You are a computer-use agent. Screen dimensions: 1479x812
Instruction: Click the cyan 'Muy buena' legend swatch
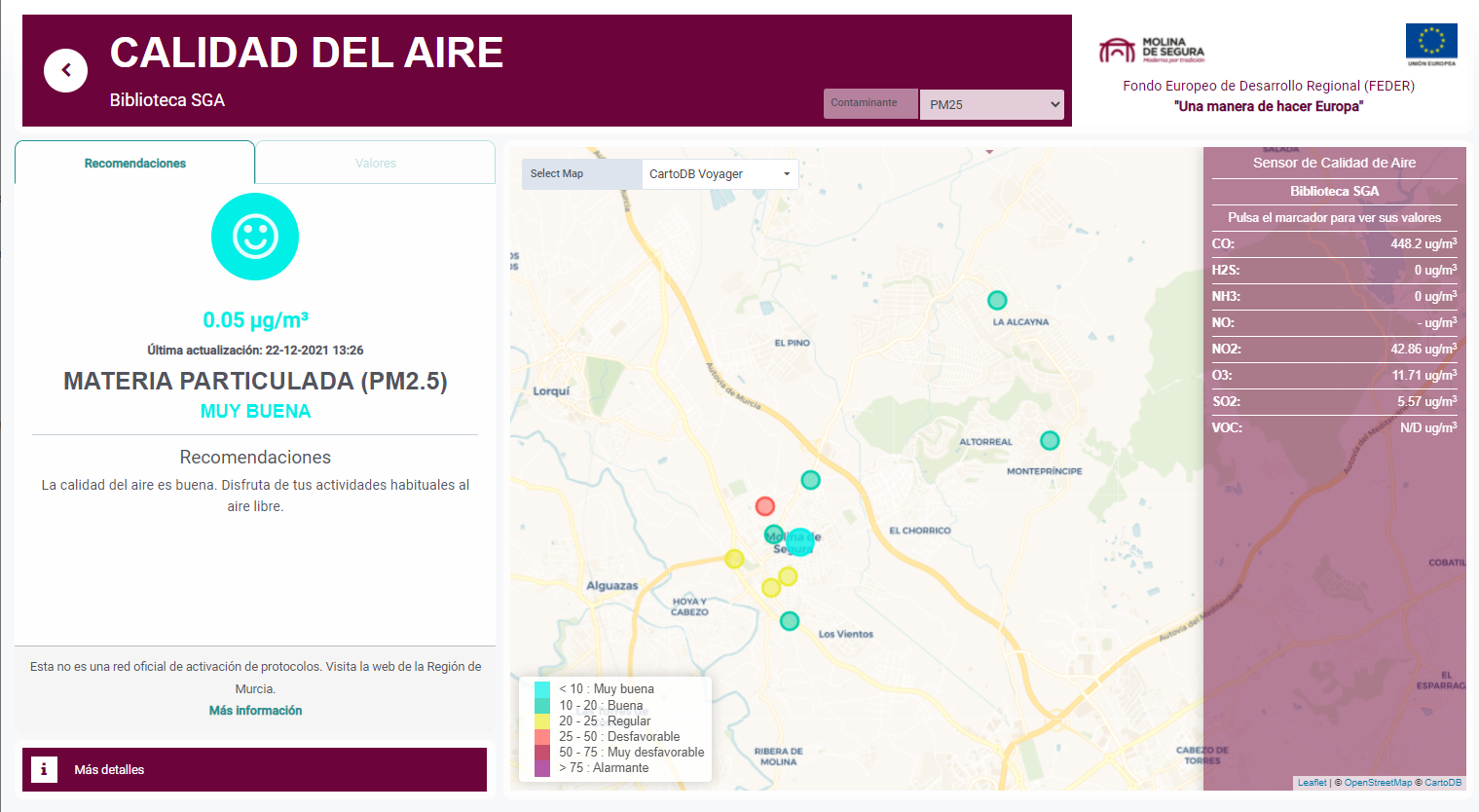click(542, 689)
